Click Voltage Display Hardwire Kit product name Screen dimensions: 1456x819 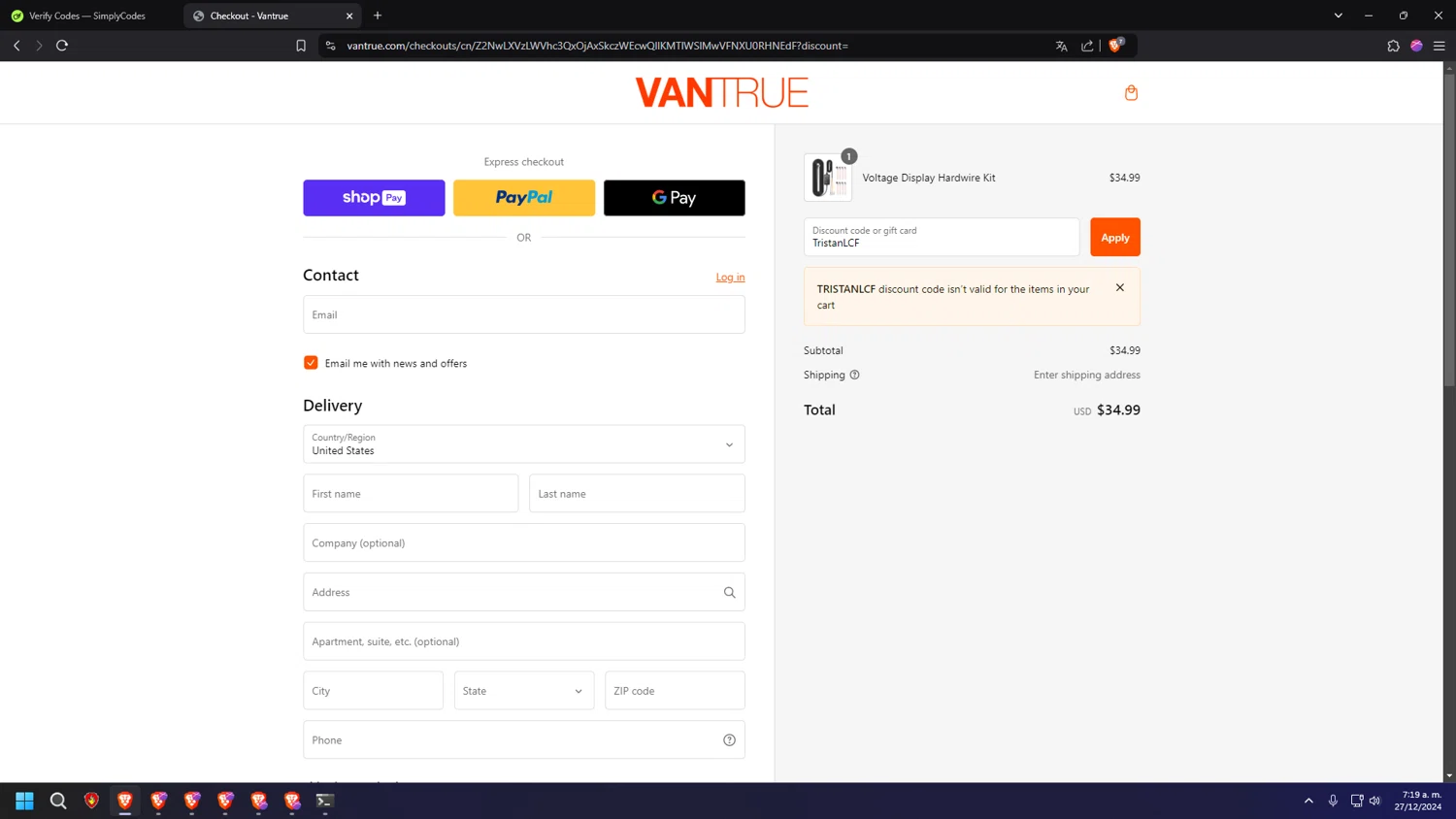(929, 178)
